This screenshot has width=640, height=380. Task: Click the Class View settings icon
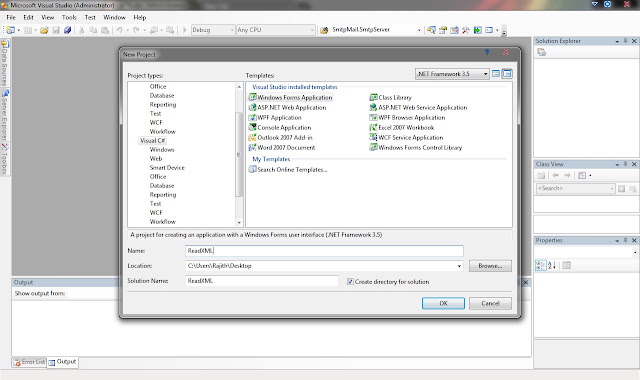pyautogui.click(x=582, y=175)
